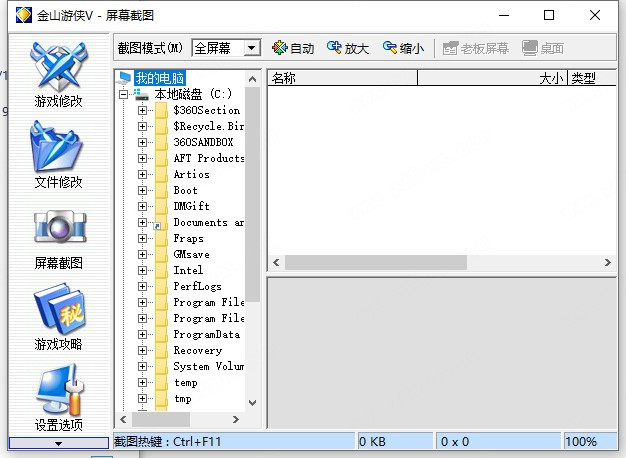Sort by the 大小 column header
The width and height of the screenshot is (626, 458).
click(x=493, y=78)
